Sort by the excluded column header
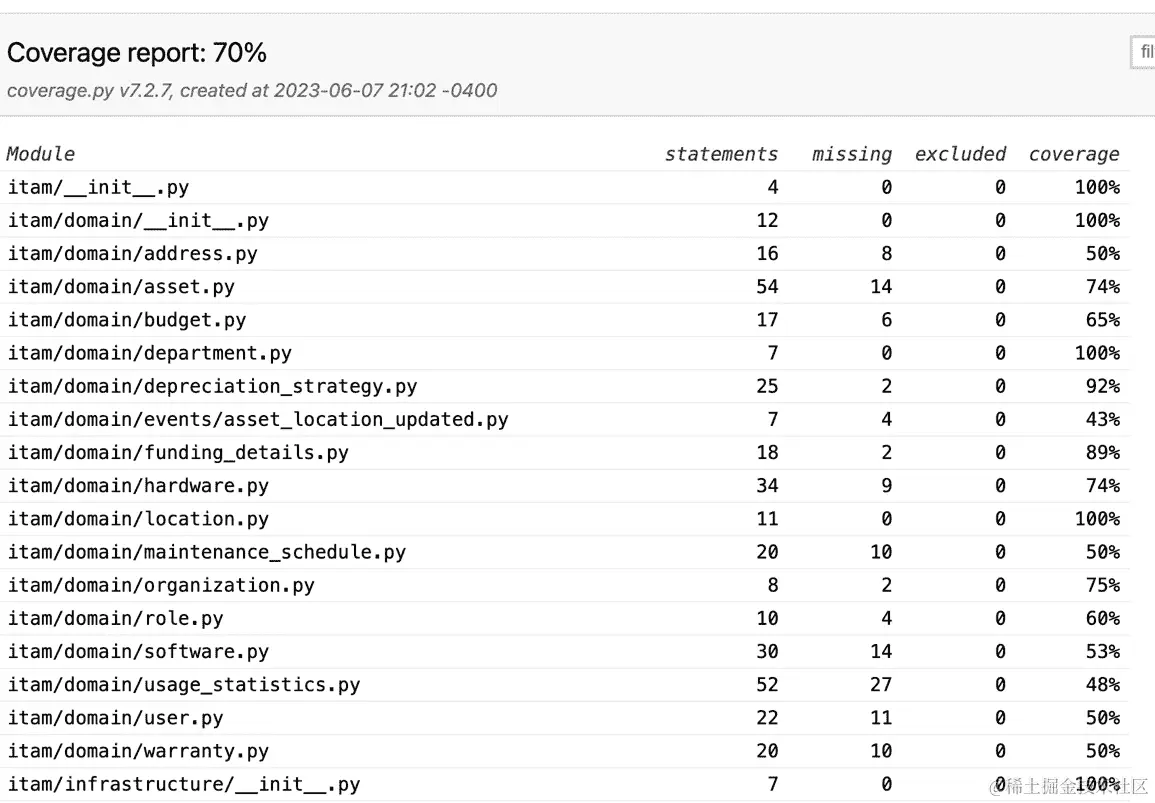 [960, 154]
